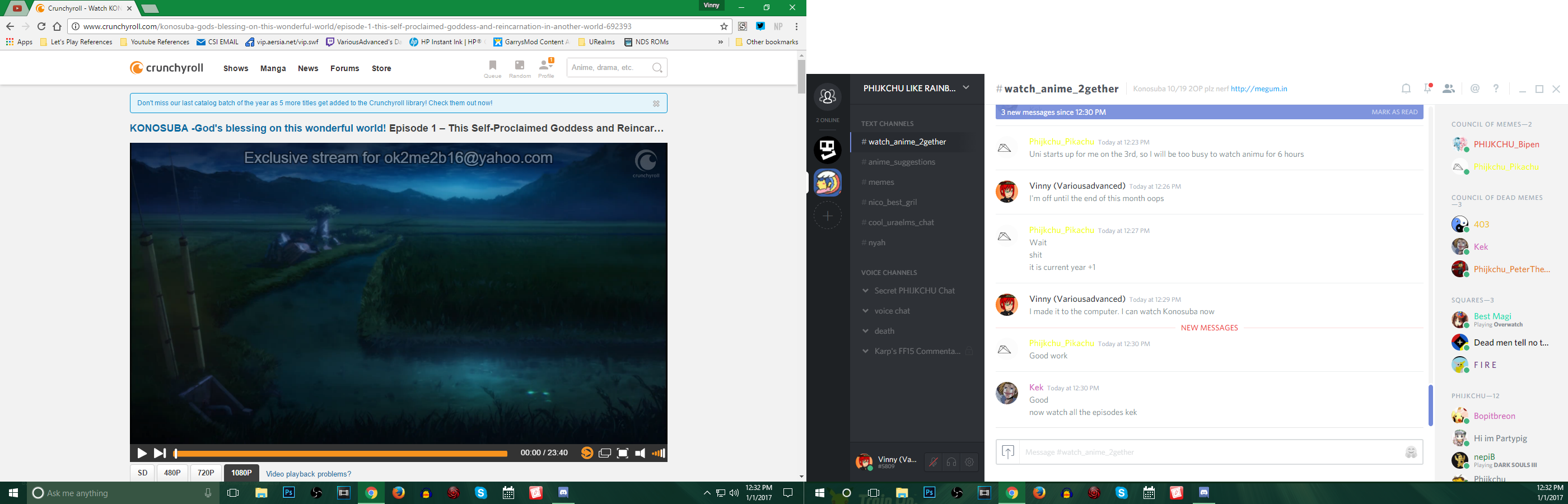
Task: Dismiss the catalog batch announcement banner
Action: pos(656,104)
